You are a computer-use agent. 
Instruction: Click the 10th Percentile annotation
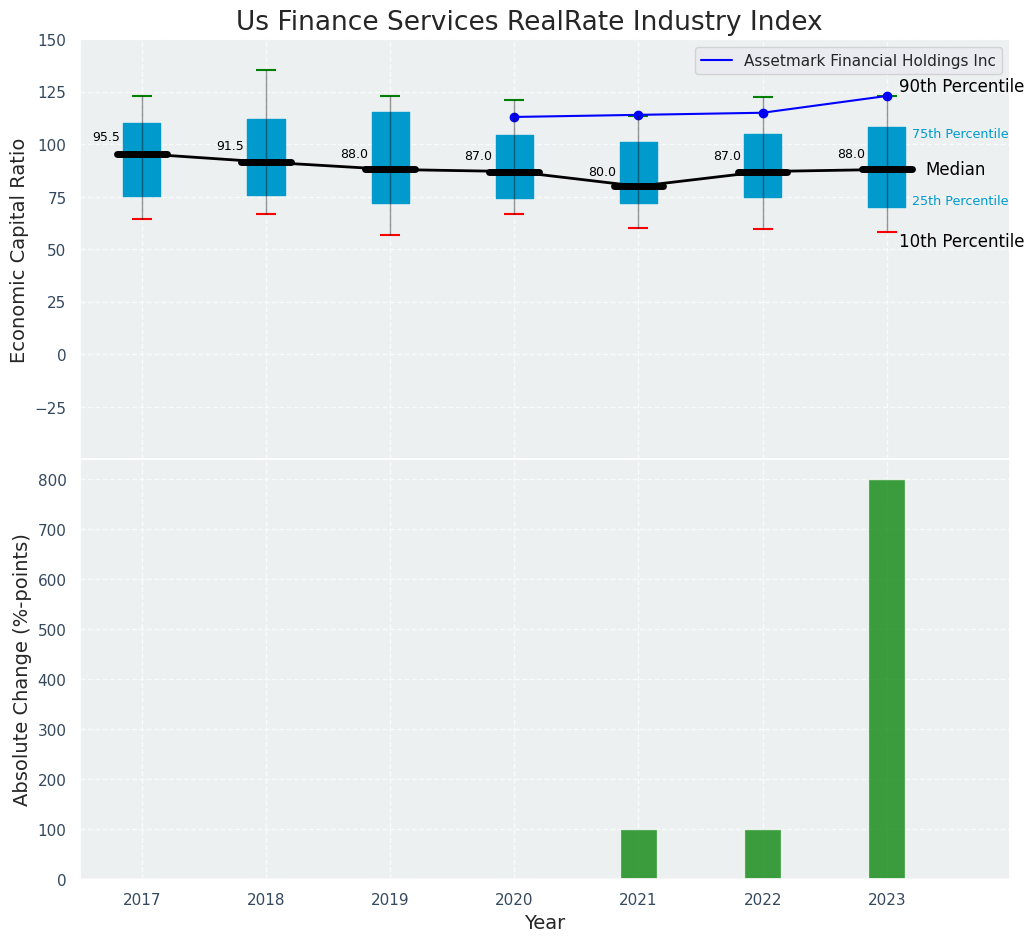point(960,241)
